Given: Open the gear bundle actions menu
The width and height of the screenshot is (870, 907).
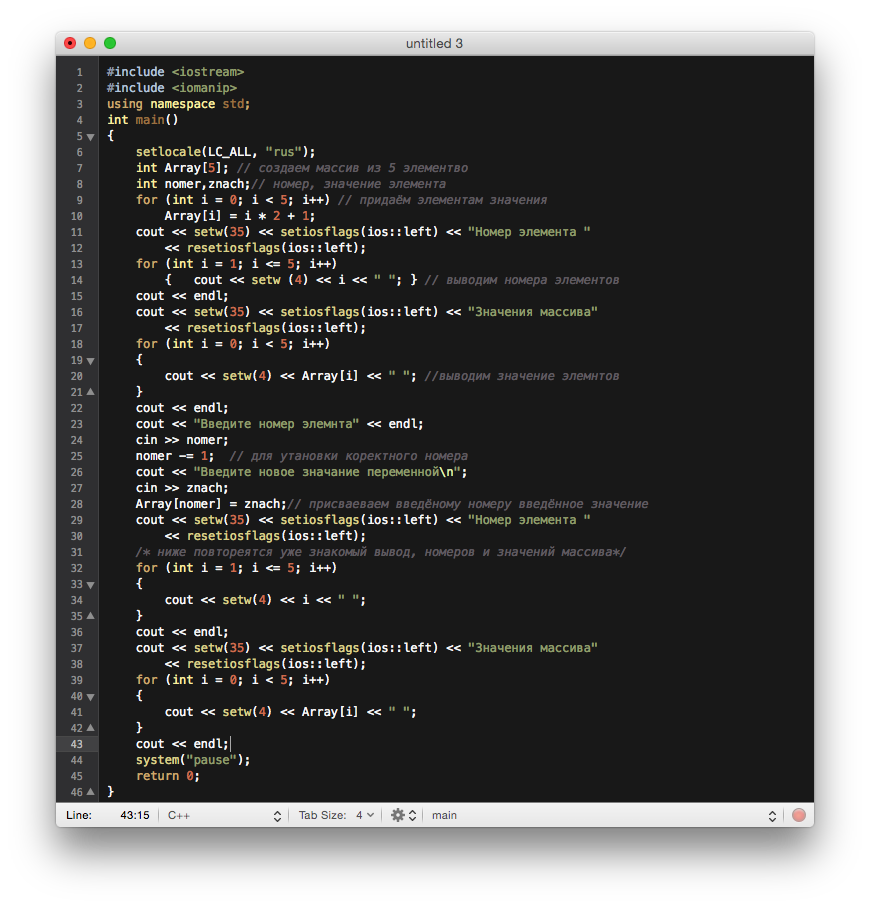Looking at the screenshot, I should coord(403,815).
